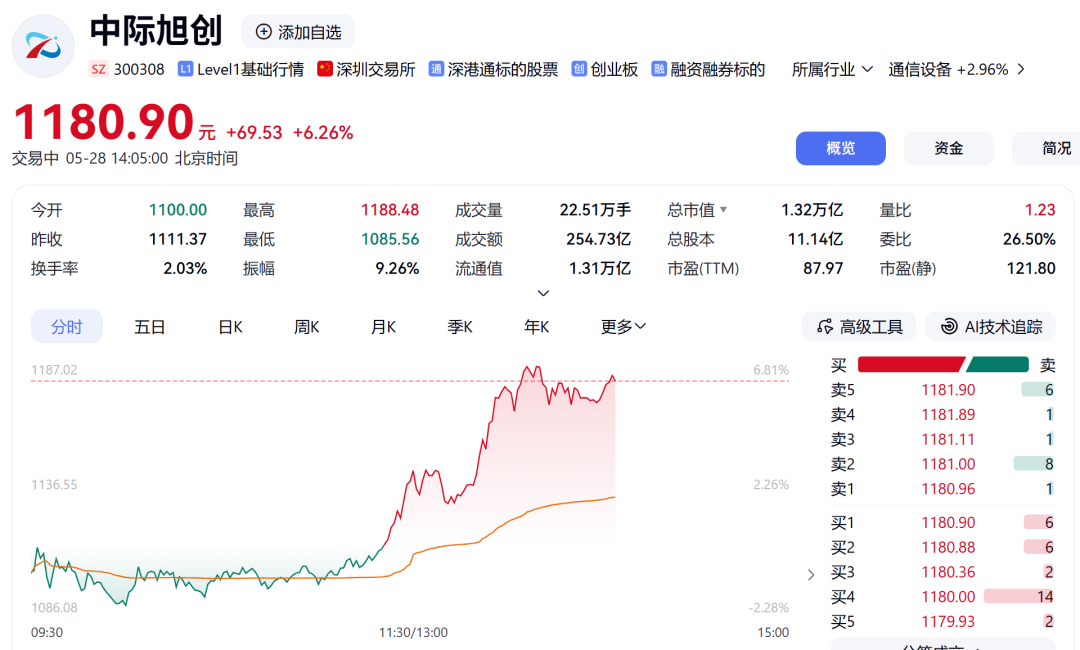Click the 成交额 value 254.73亿
Screen dimensions: 1080x650
599,239
